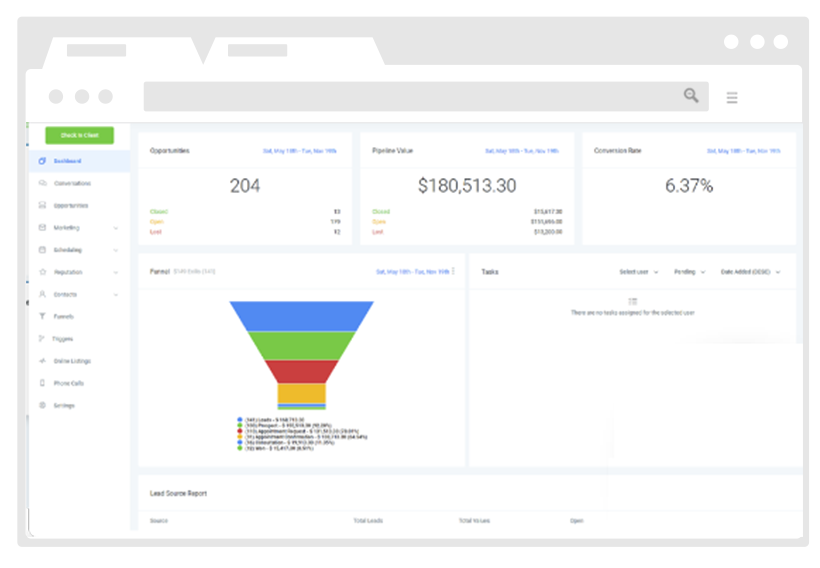The width and height of the screenshot is (820, 568).
Task: Open the Select user dropdown in Tasks
Action: [638, 272]
